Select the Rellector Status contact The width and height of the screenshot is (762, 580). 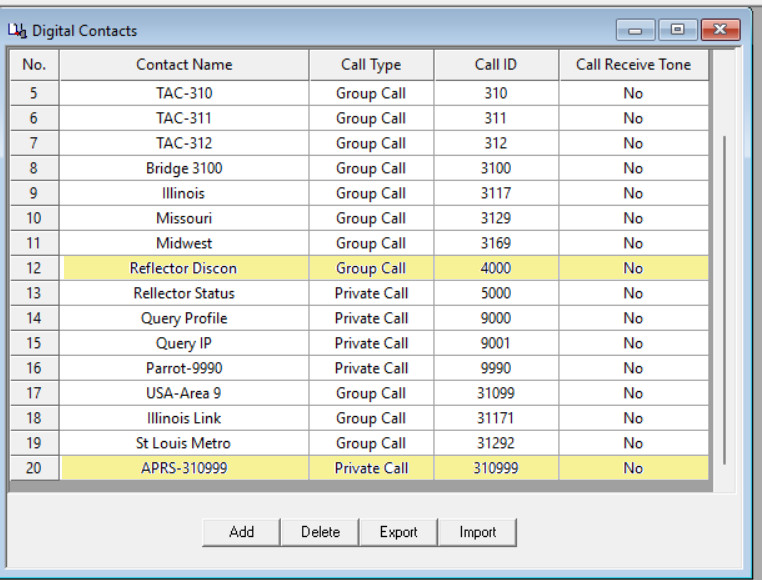(x=184, y=293)
